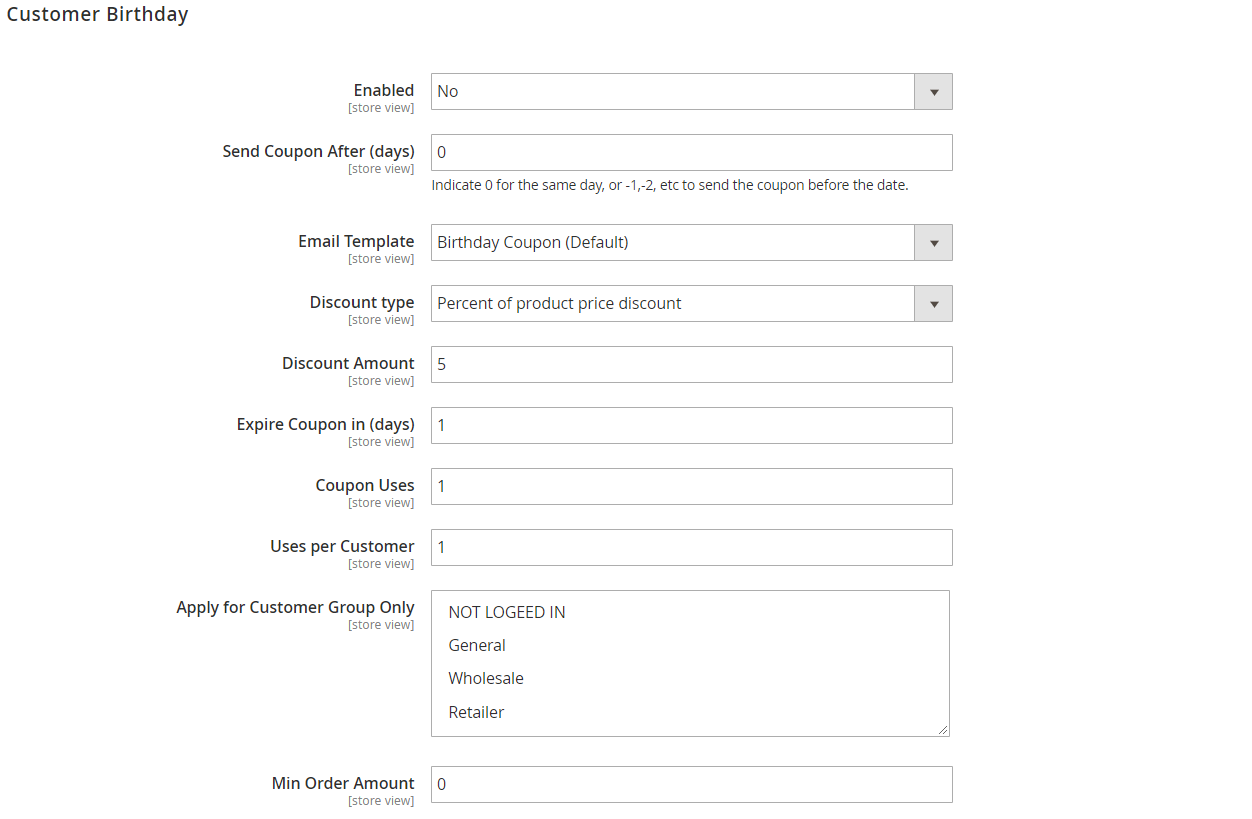Click the Discount Amount input field
The height and width of the screenshot is (819, 1252).
[691, 364]
